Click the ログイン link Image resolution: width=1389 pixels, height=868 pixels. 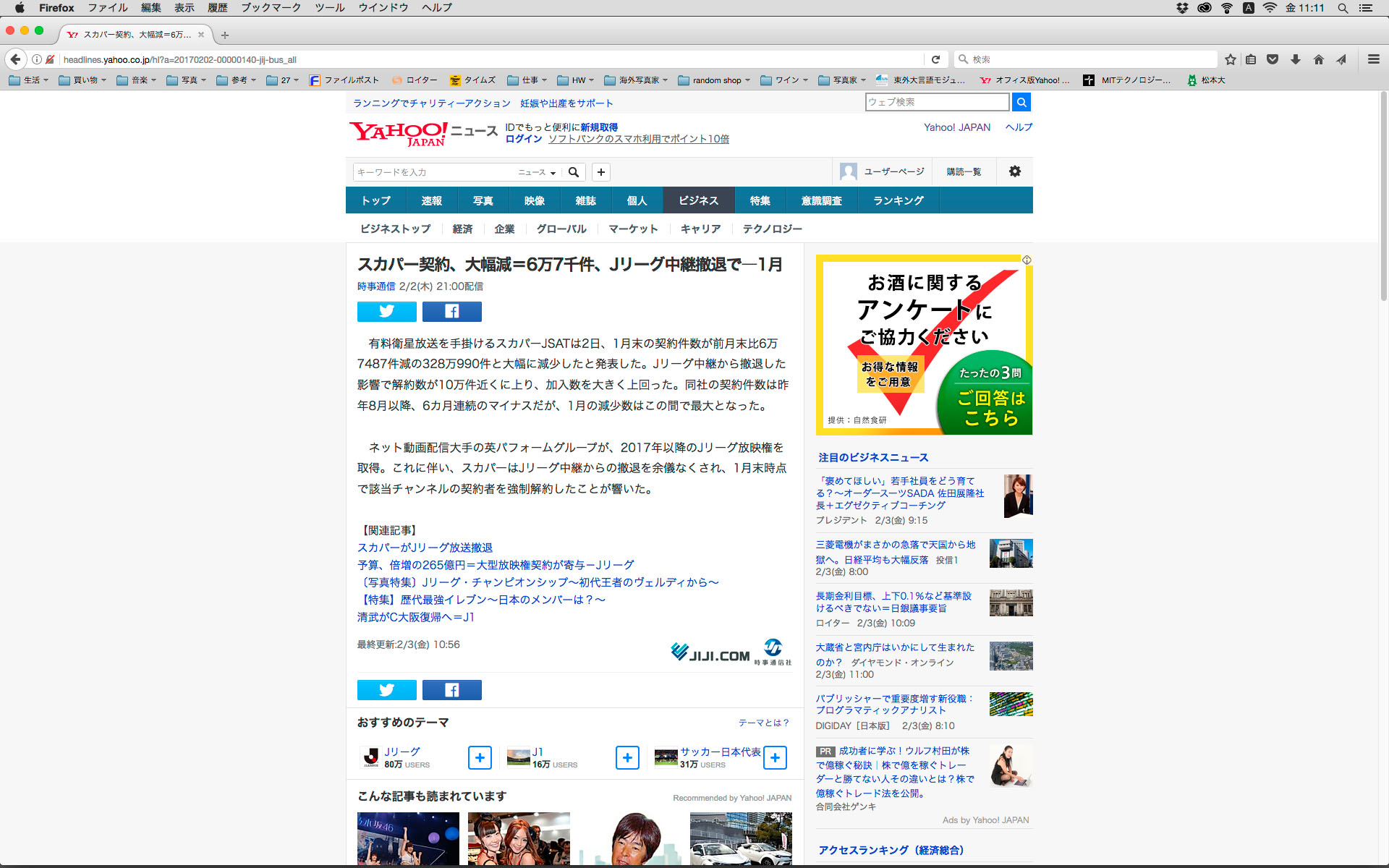[x=523, y=139]
